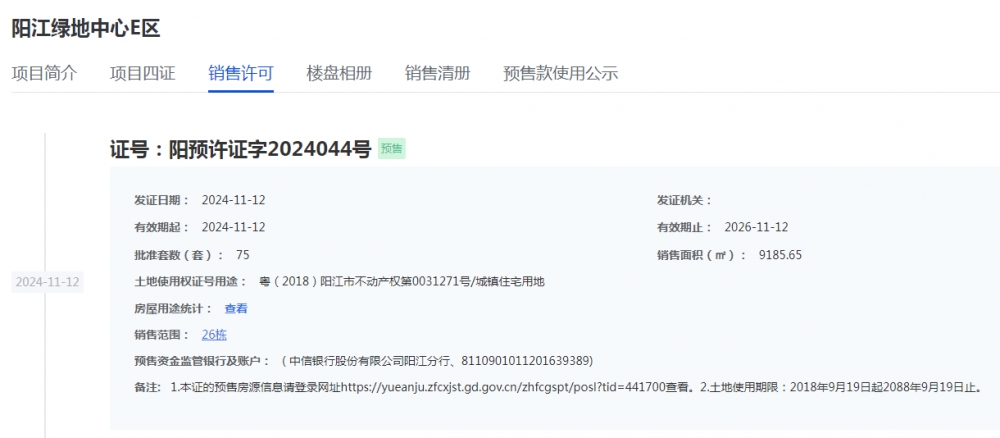Viewport: 1000px width, 438px height.
Task: Click the heading 证号：阳预许证字2024044号
Action: pyautogui.click(x=240, y=150)
